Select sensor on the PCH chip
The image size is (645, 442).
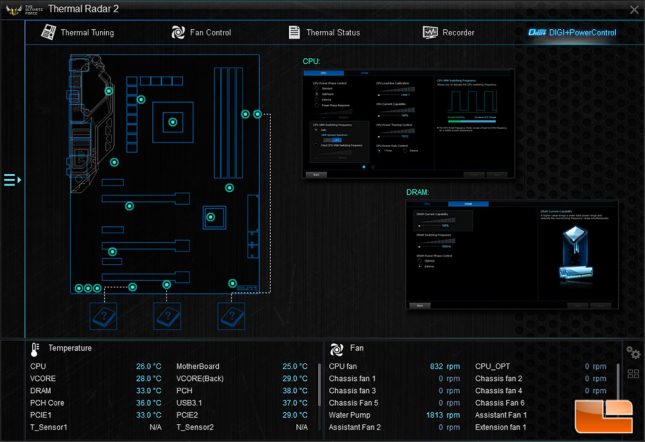coord(211,217)
